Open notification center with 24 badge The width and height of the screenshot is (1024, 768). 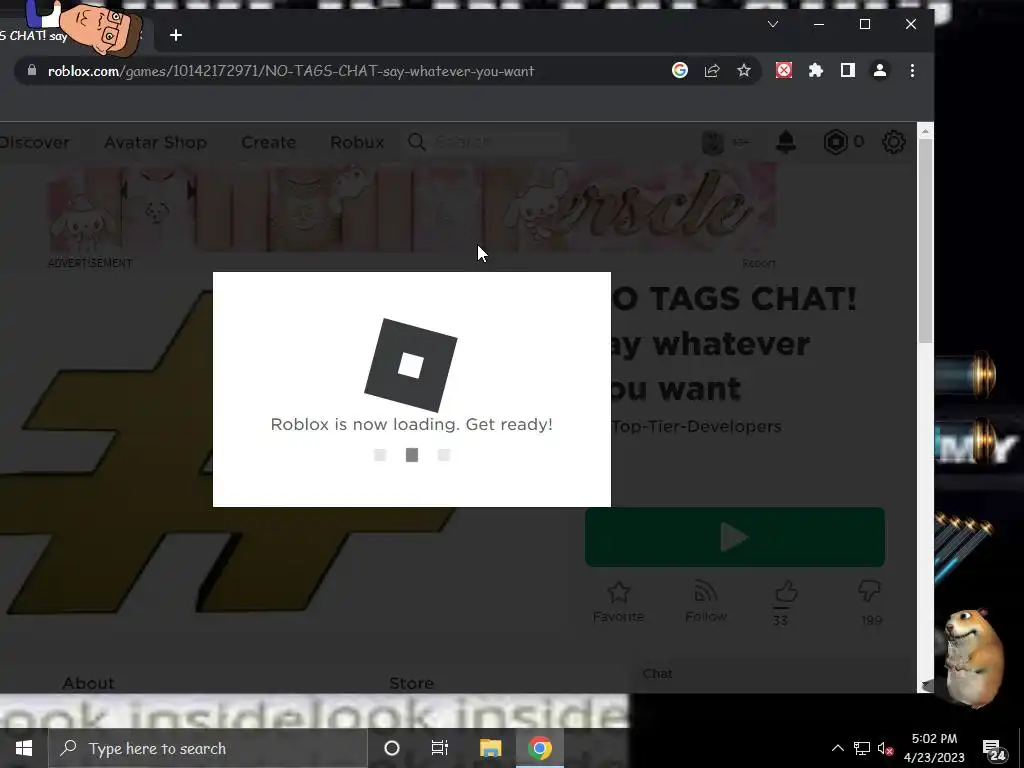(993, 750)
